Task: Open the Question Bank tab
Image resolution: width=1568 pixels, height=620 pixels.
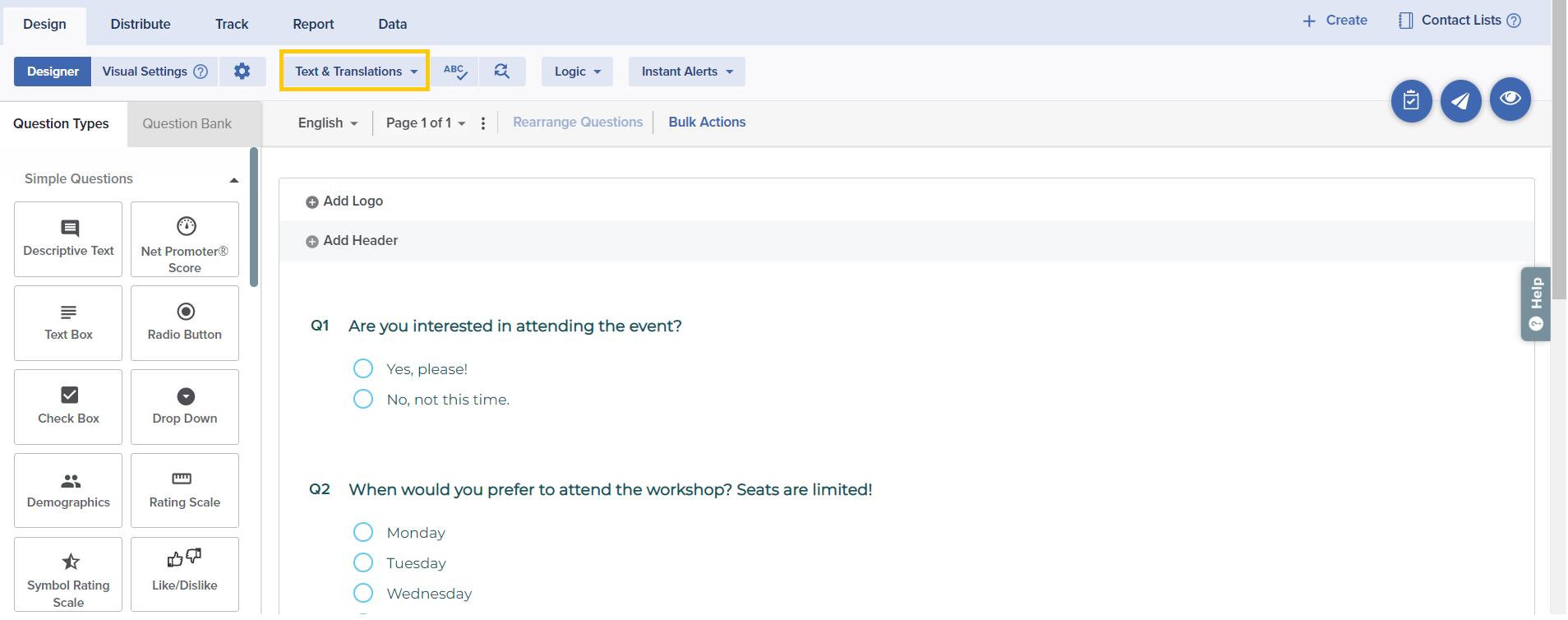Action: click(x=187, y=123)
